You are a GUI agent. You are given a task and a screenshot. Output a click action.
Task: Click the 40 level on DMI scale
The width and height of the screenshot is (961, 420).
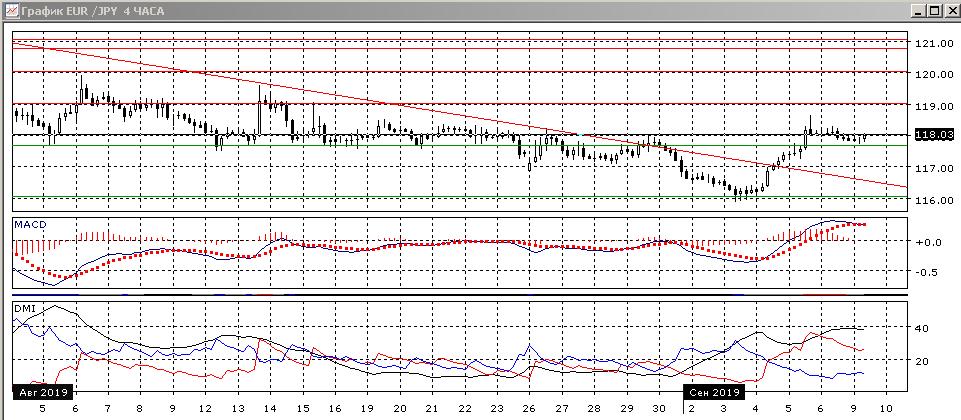coord(922,329)
